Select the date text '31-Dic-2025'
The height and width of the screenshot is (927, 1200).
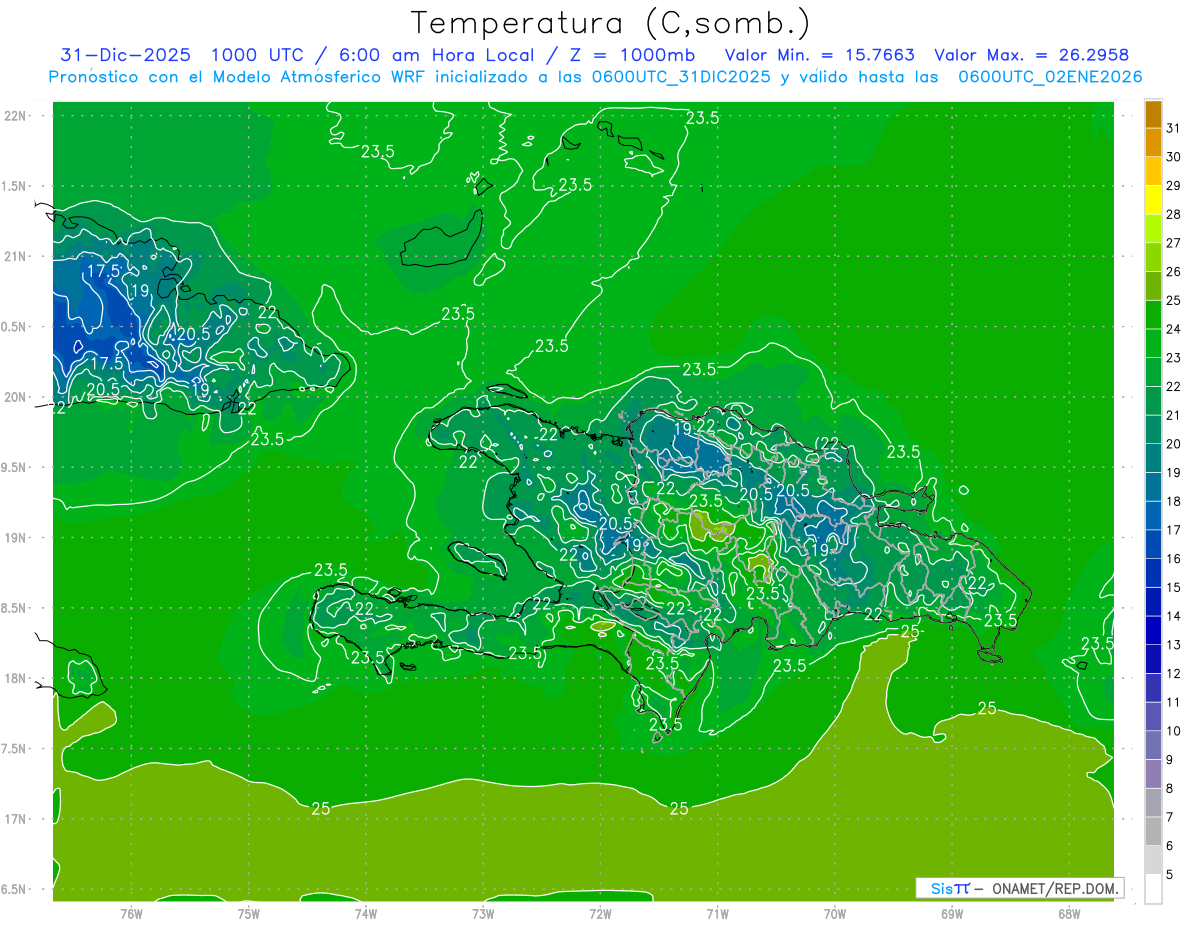125,55
